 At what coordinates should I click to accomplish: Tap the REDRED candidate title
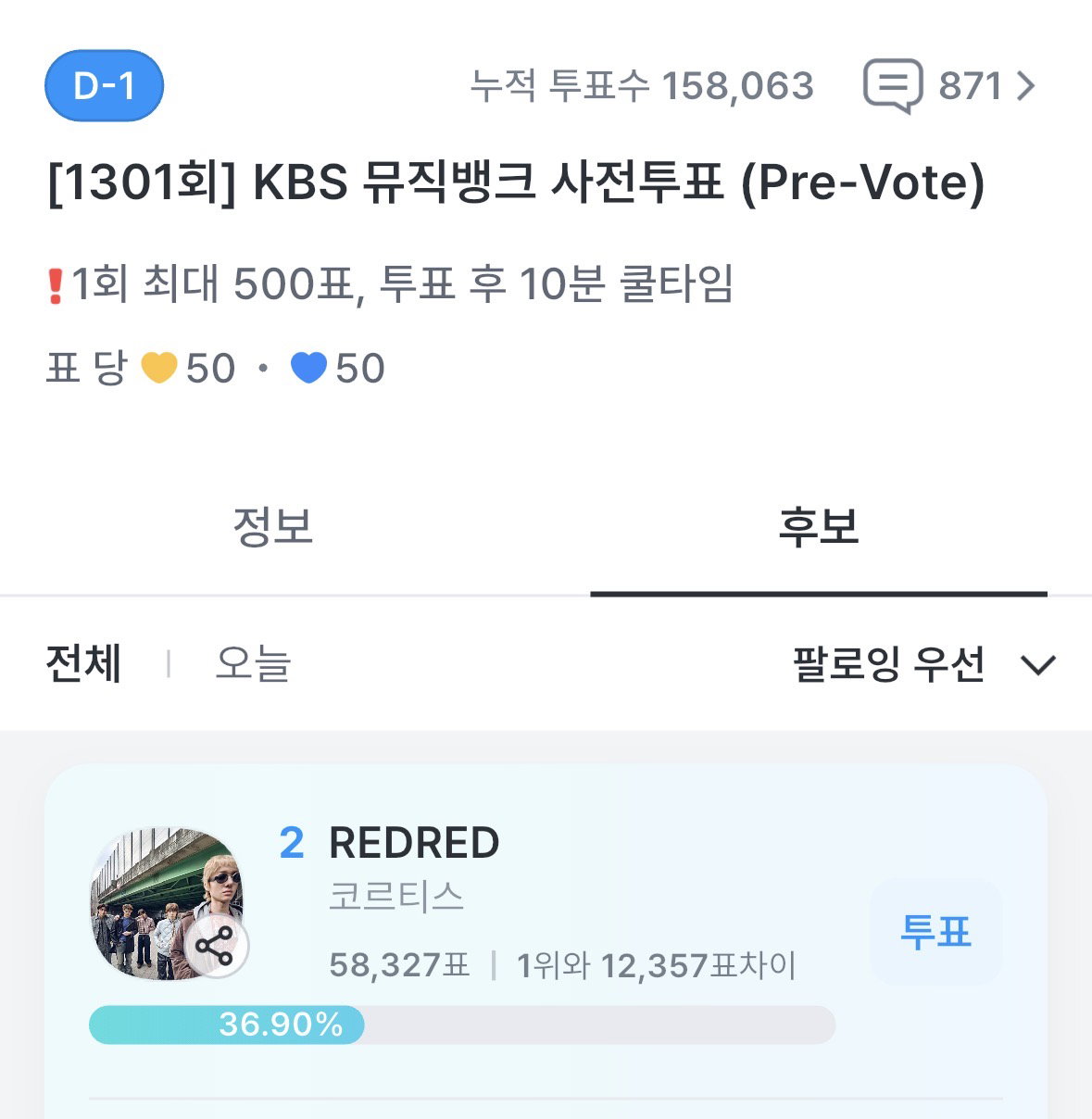414,843
